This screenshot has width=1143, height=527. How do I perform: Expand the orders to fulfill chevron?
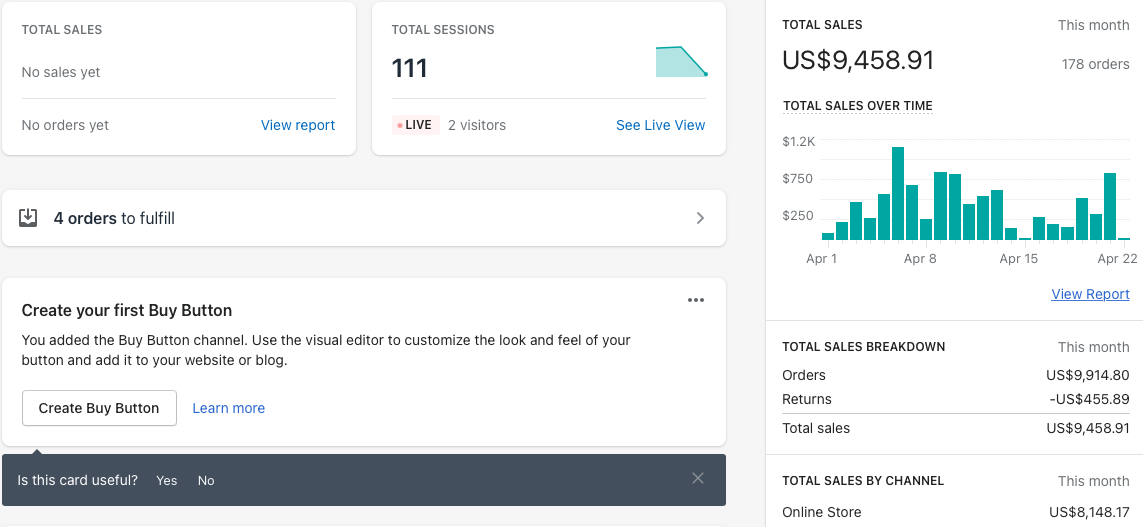[700, 218]
